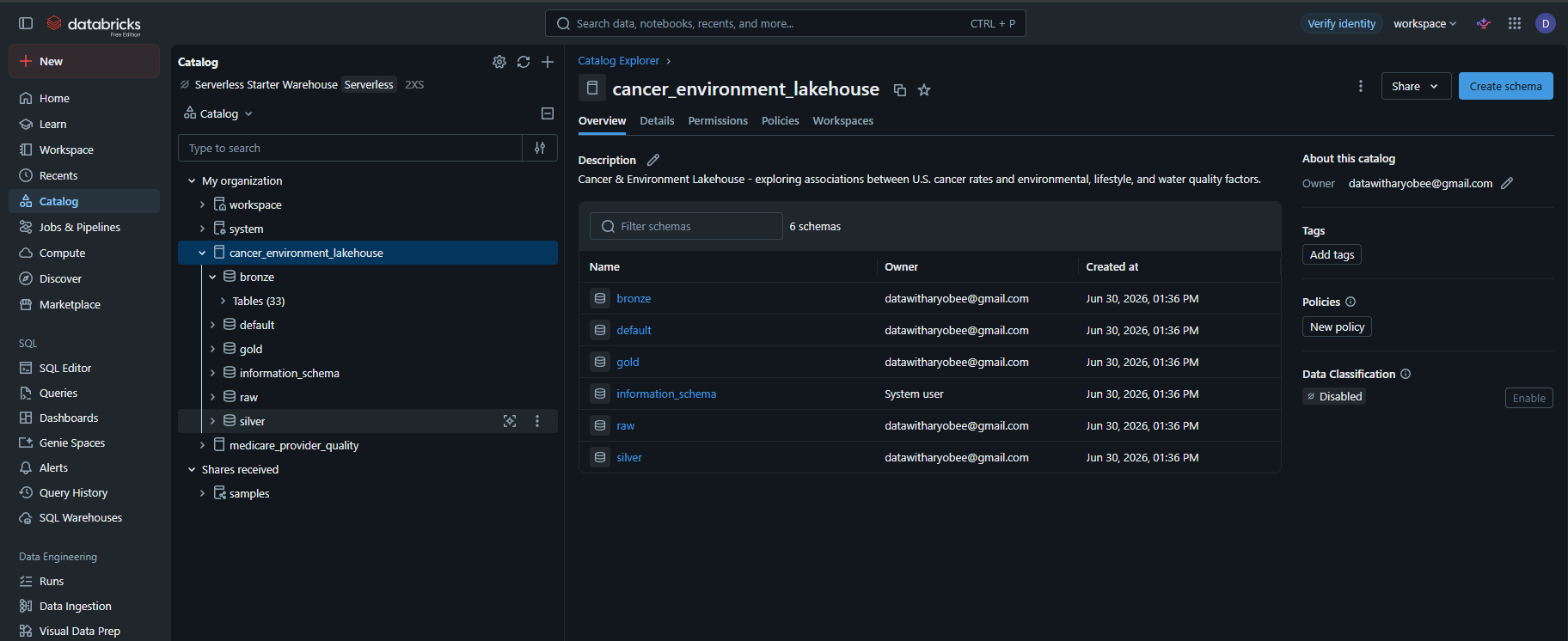The image size is (1568, 641).
Task: Open the raw schema link in table
Action: pos(625,425)
